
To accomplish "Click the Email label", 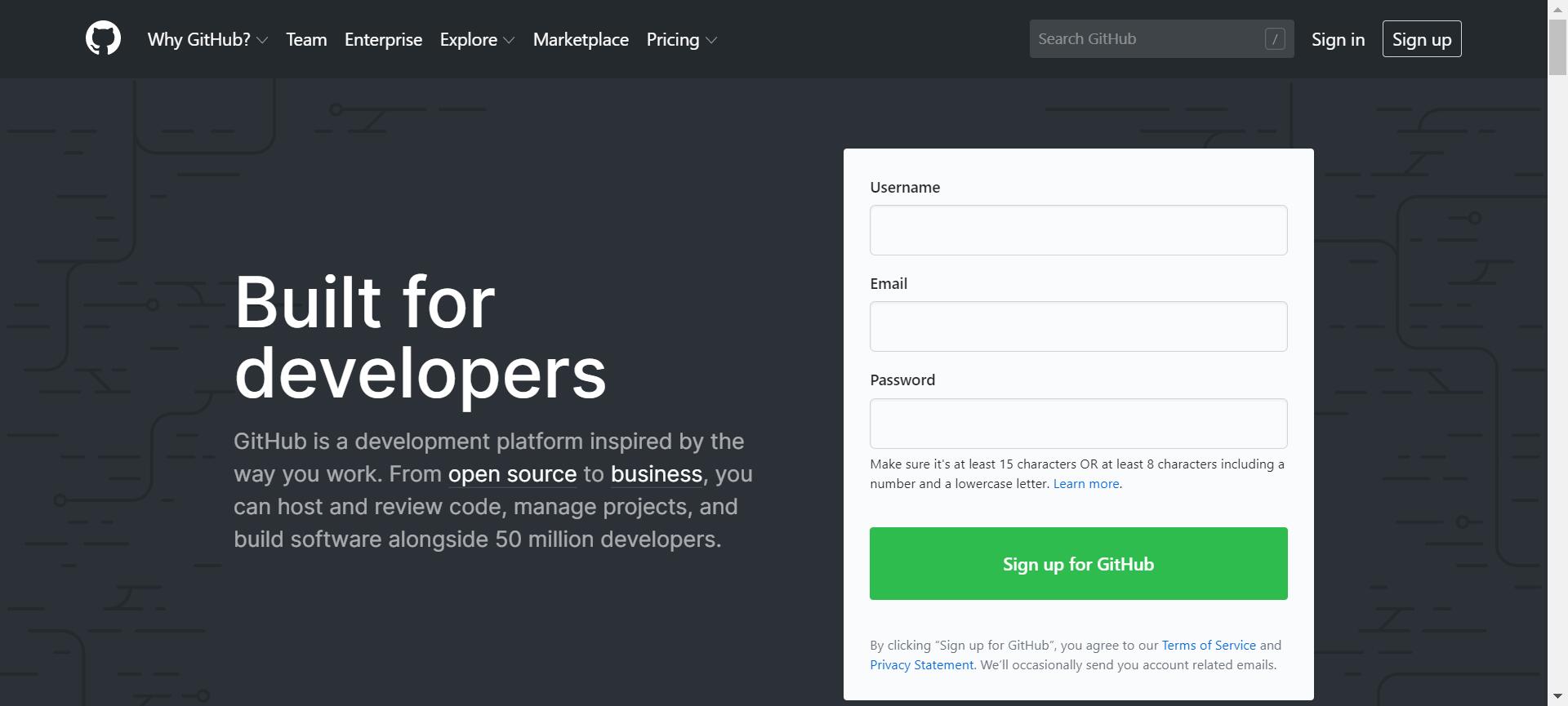I will (889, 283).
